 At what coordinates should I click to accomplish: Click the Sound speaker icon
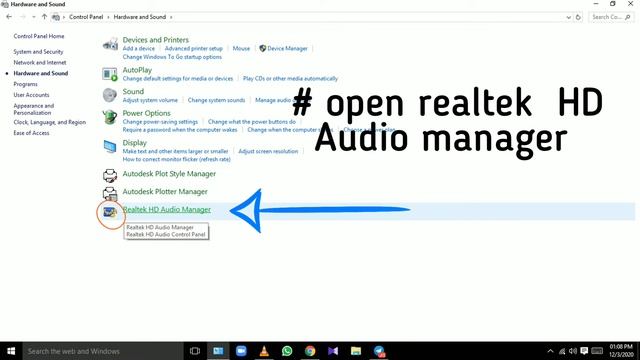tap(110, 95)
